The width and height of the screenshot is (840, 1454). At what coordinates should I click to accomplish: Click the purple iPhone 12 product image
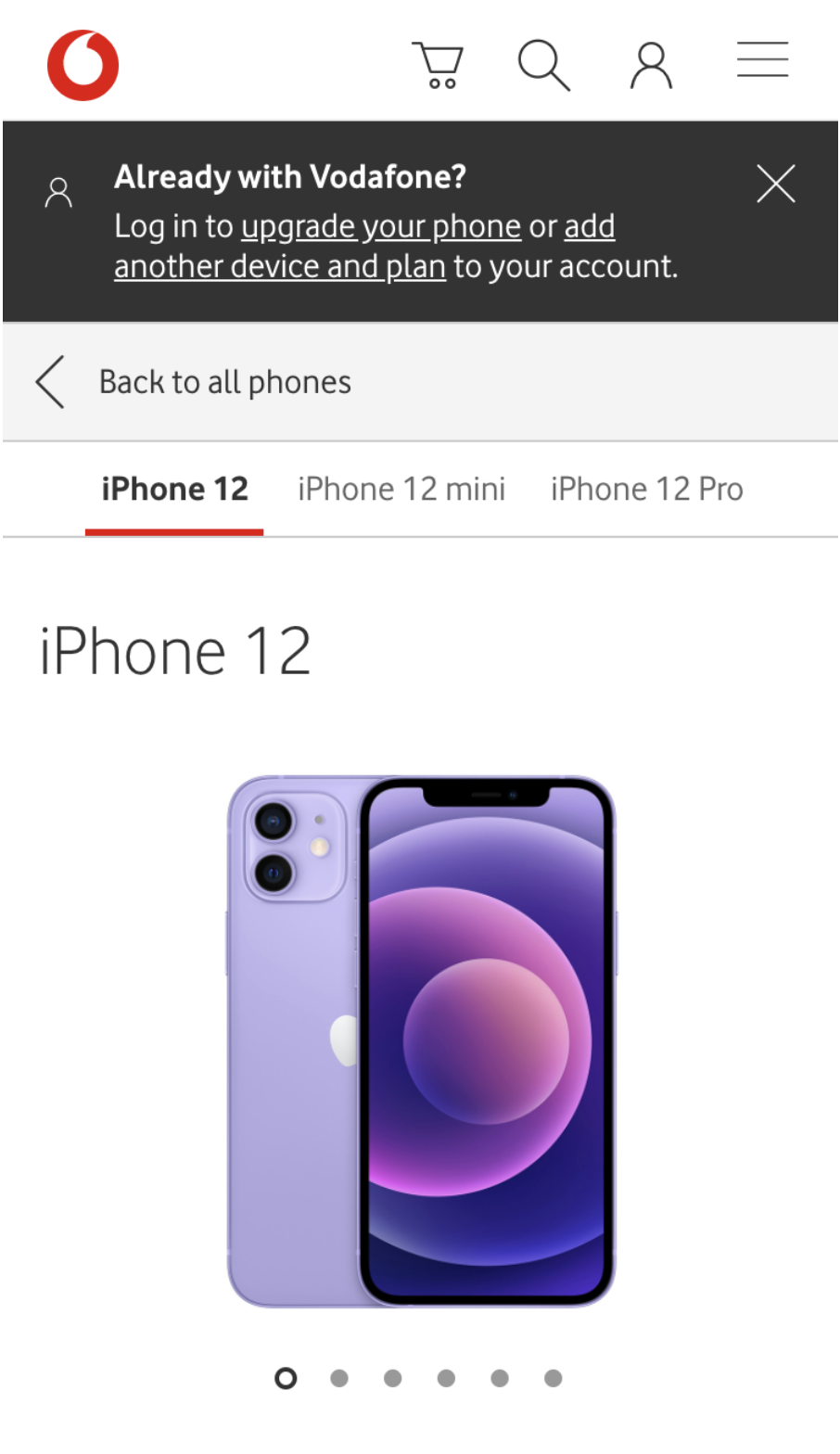[x=422, y=1041]
